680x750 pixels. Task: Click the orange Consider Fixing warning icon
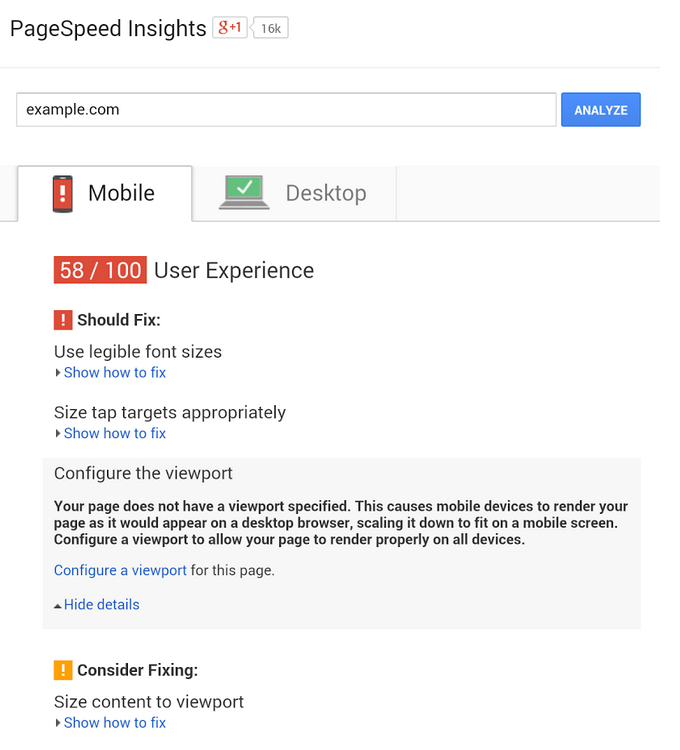63,670
